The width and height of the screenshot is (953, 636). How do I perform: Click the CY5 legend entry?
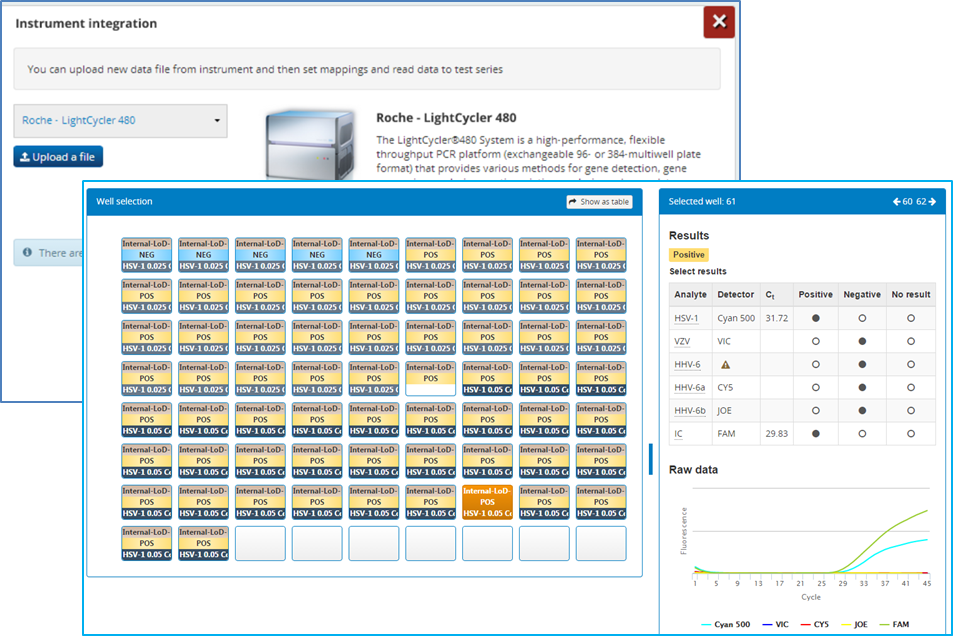click(815, 624)
